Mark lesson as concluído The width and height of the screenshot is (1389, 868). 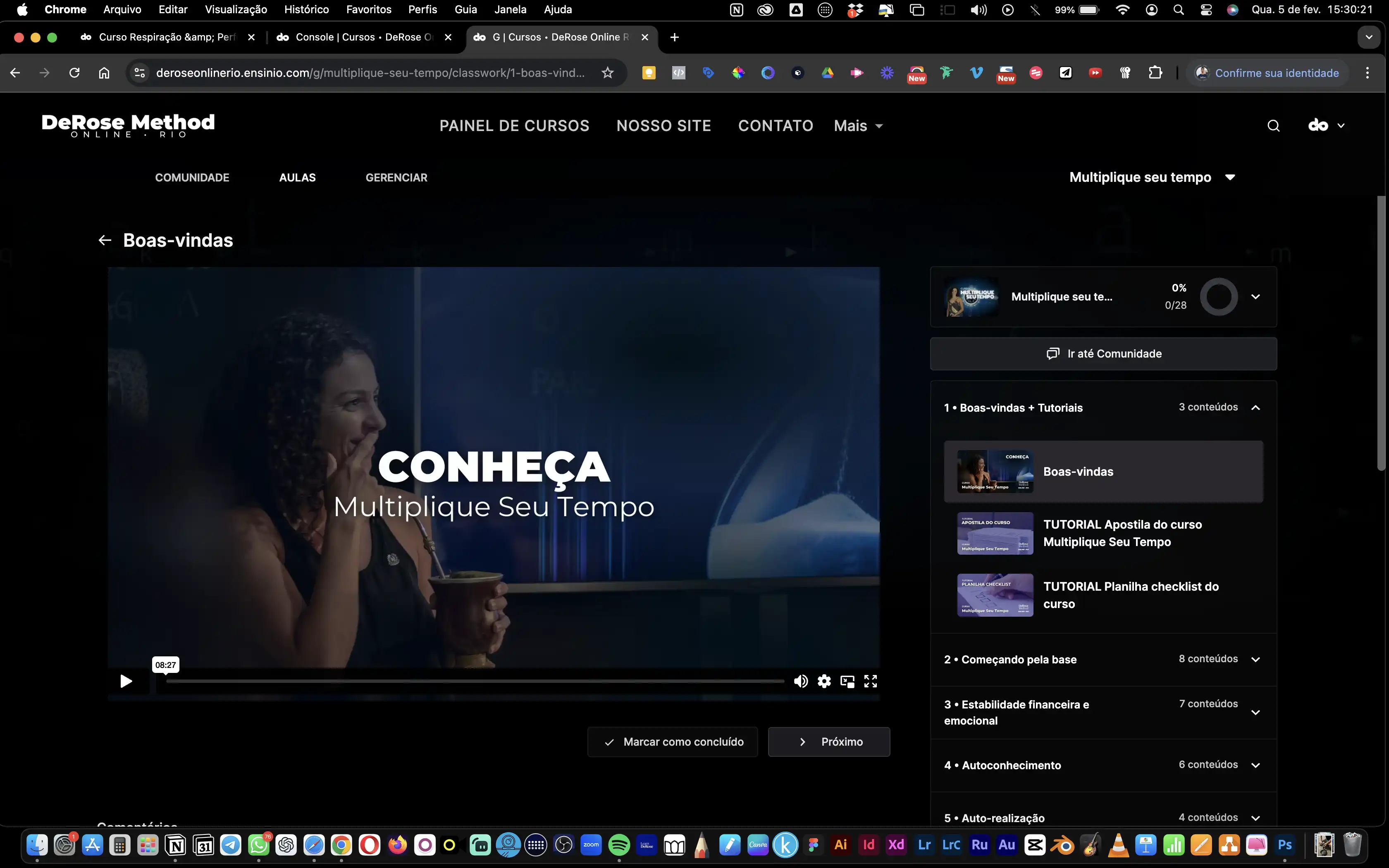click(673, 742)
